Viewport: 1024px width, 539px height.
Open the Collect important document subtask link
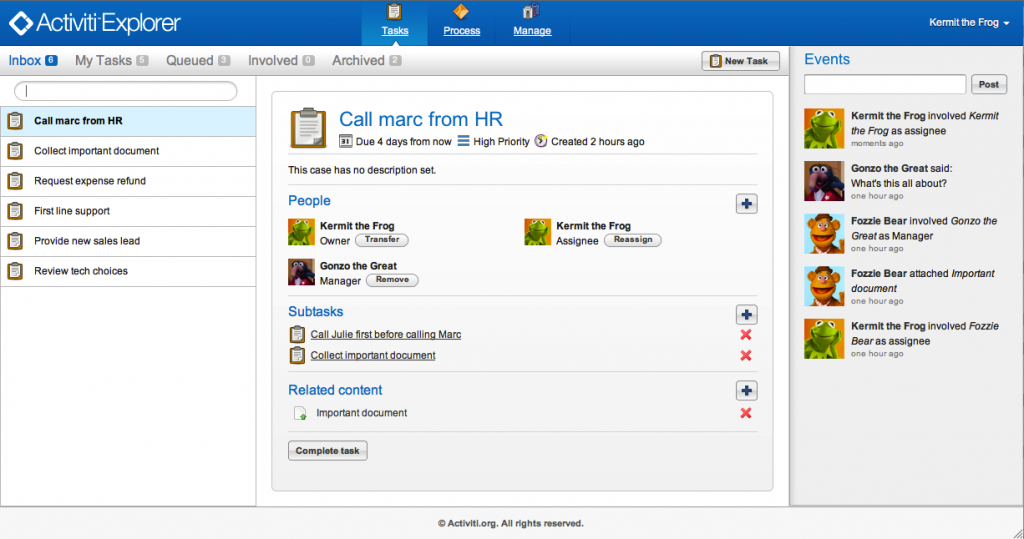[373, 355]
